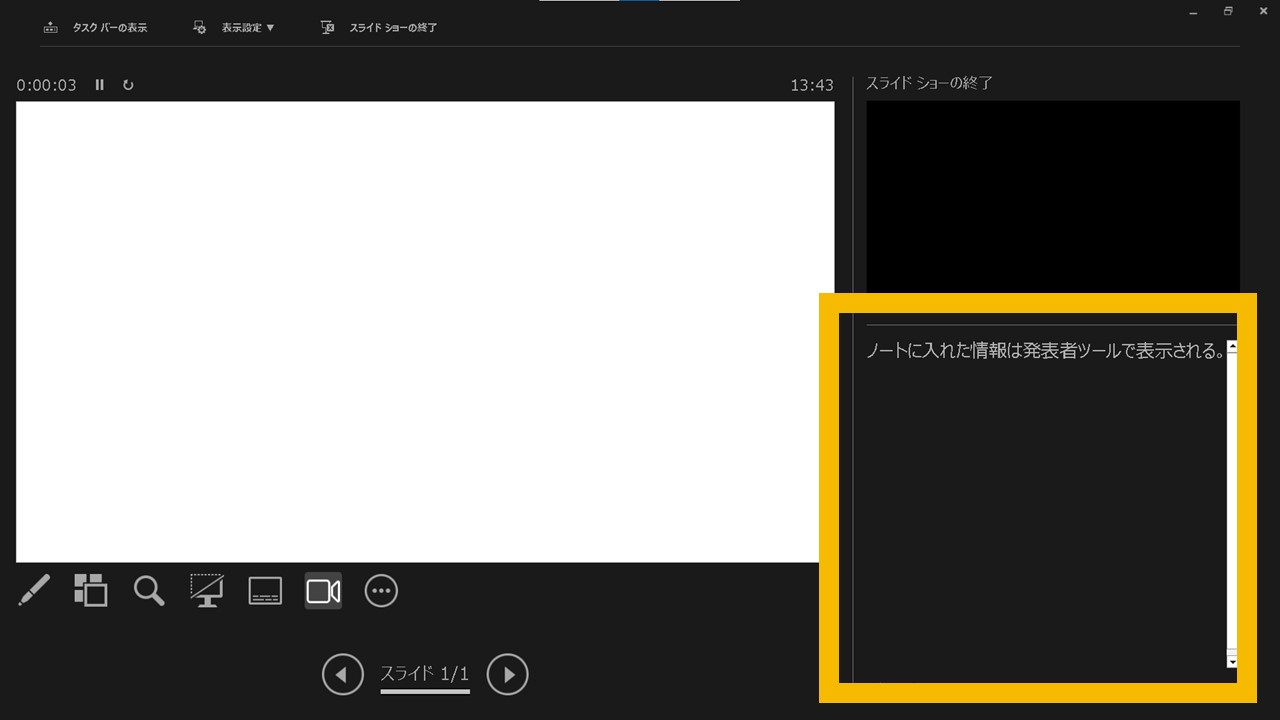Open more slideshow options via ellipsis icon

[381, 590]
